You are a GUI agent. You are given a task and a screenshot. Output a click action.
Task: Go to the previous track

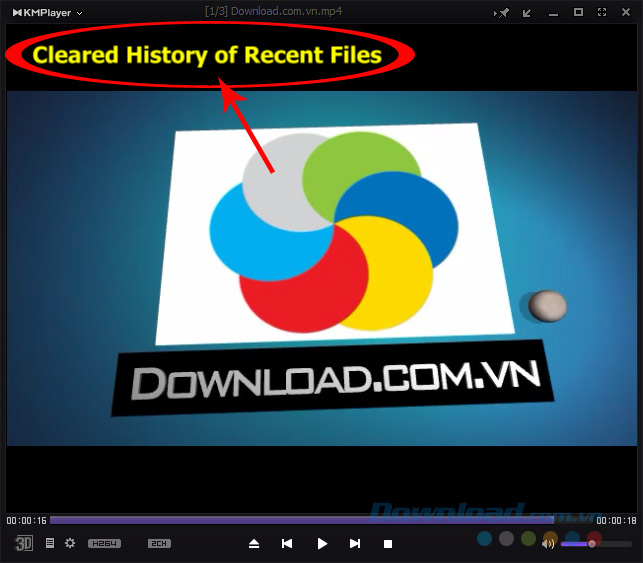pos(287,544)
